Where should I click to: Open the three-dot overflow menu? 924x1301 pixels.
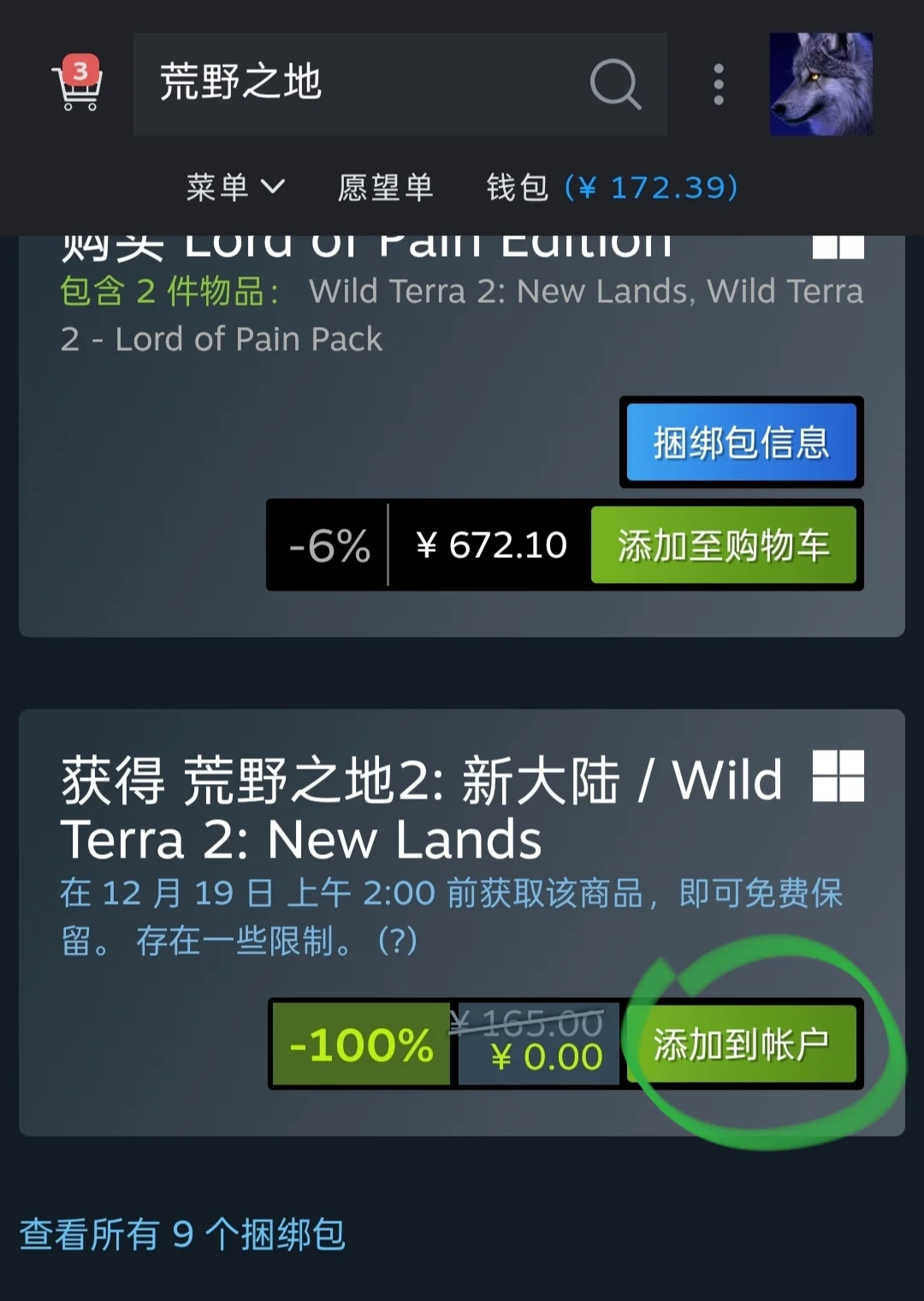pyautogui.click(x=719, y=84)
